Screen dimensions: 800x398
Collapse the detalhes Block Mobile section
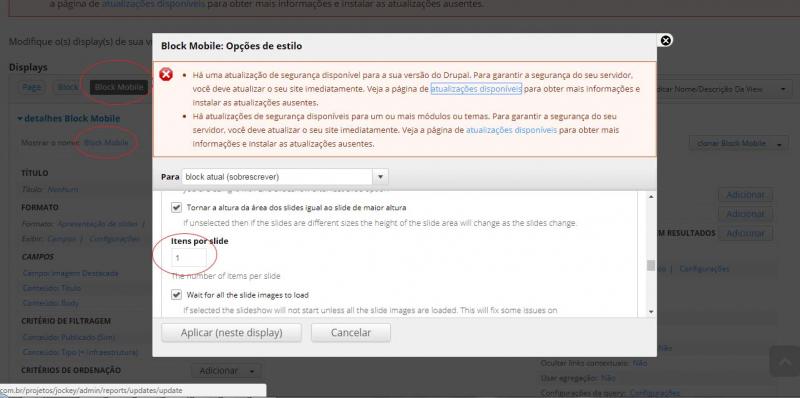[x=20, y=118]
